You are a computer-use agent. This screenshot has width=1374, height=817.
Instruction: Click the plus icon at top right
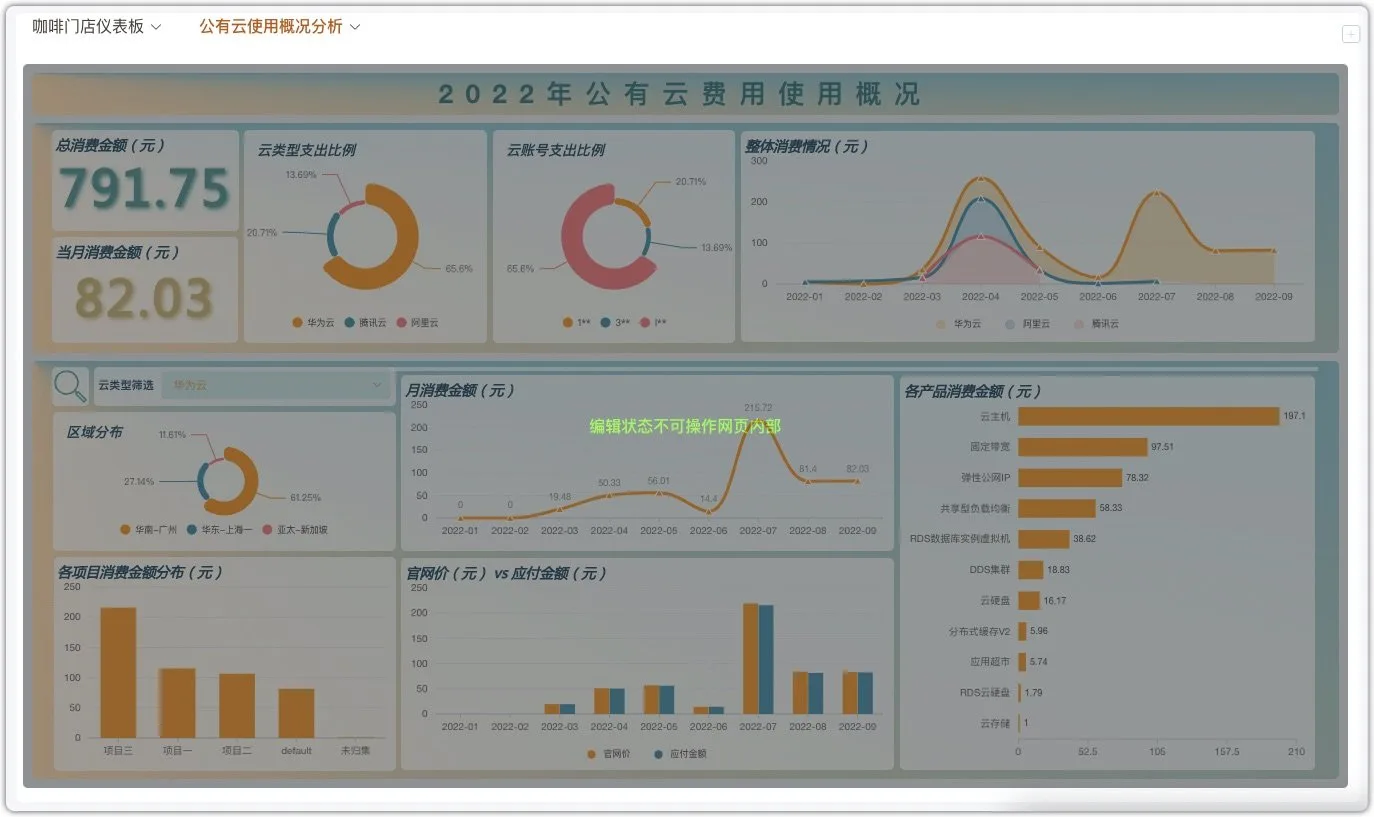(1350, 34)
